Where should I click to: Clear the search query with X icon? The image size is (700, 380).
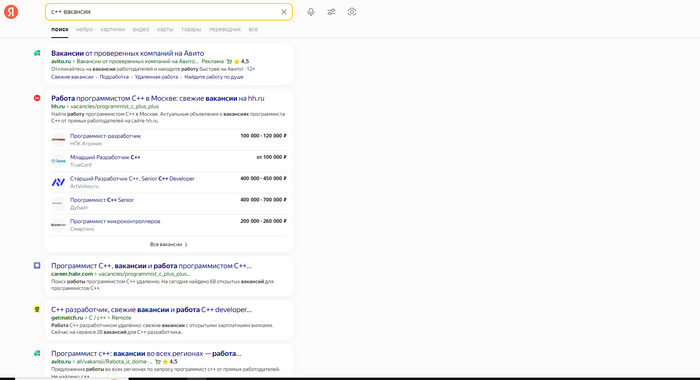[284, 12]
